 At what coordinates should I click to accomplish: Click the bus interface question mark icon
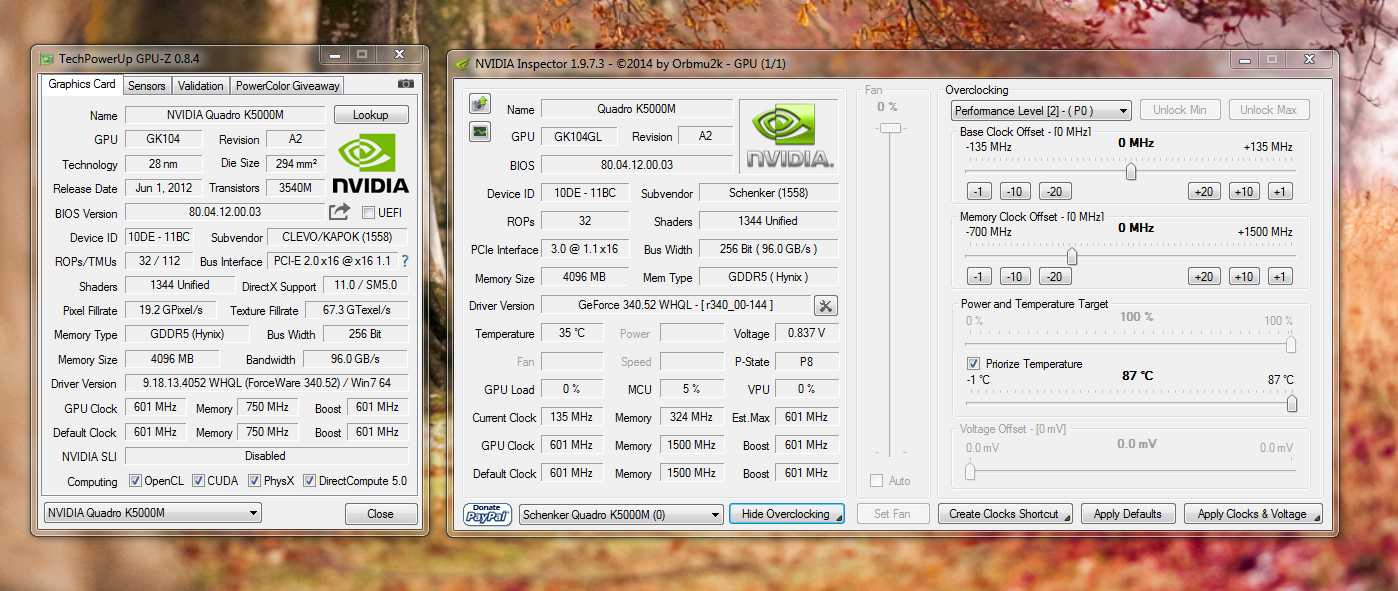click(x=405, y=261)
